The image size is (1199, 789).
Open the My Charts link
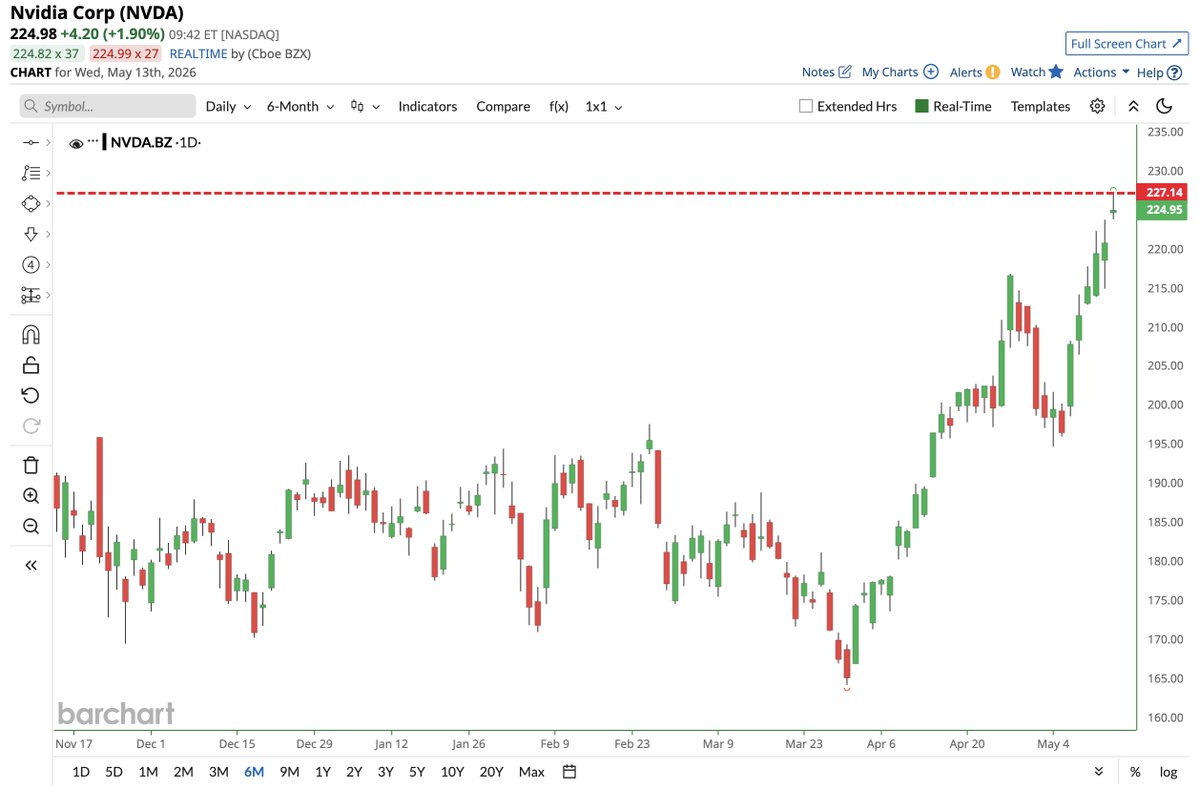click(x=890, y=72)
